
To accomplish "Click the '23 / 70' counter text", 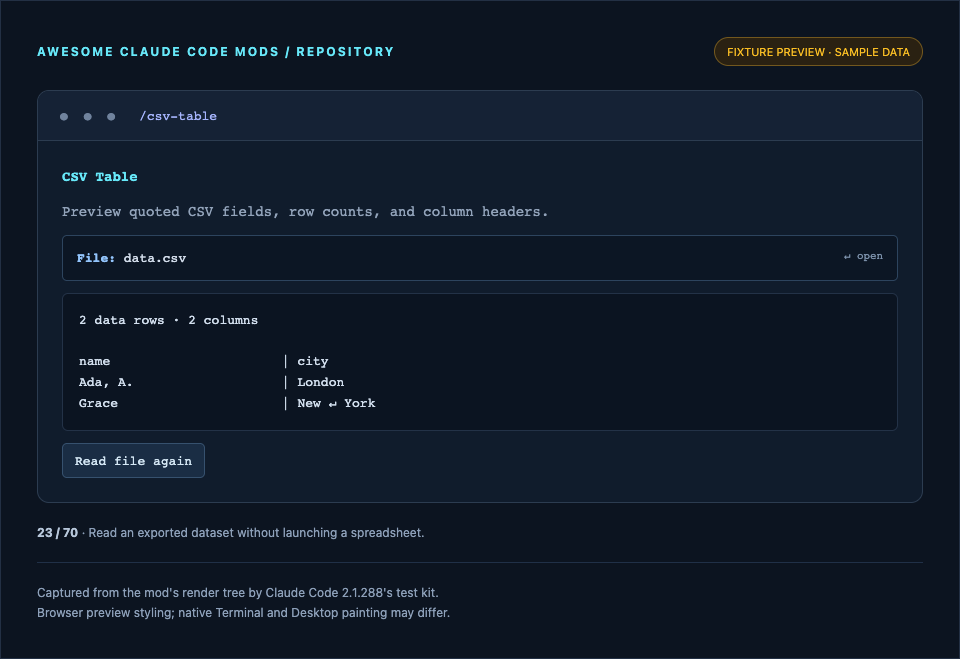I will pos(58,533).
